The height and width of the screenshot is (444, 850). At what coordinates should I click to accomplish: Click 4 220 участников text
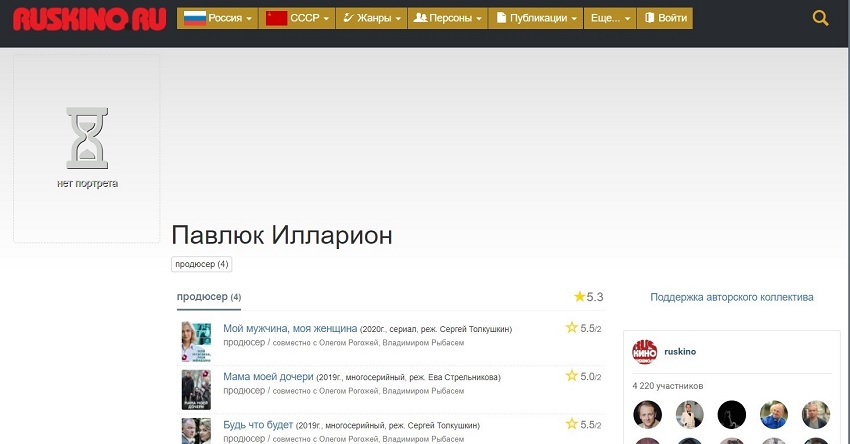click(668, 386)
